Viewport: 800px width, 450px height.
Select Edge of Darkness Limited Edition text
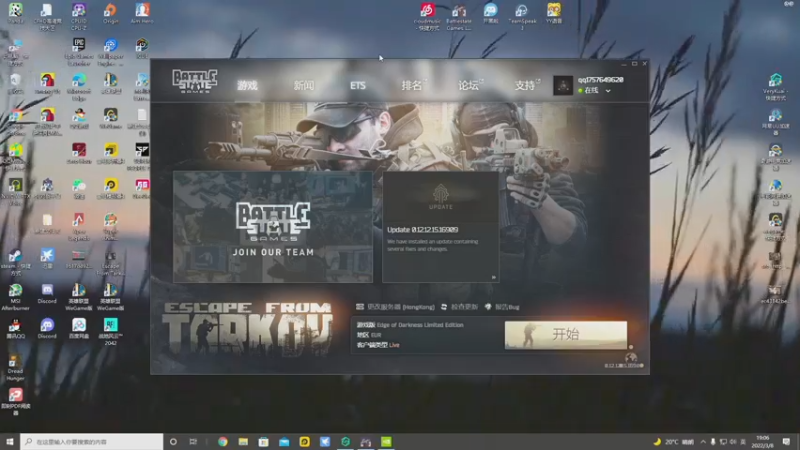click(x=420, y=324)
